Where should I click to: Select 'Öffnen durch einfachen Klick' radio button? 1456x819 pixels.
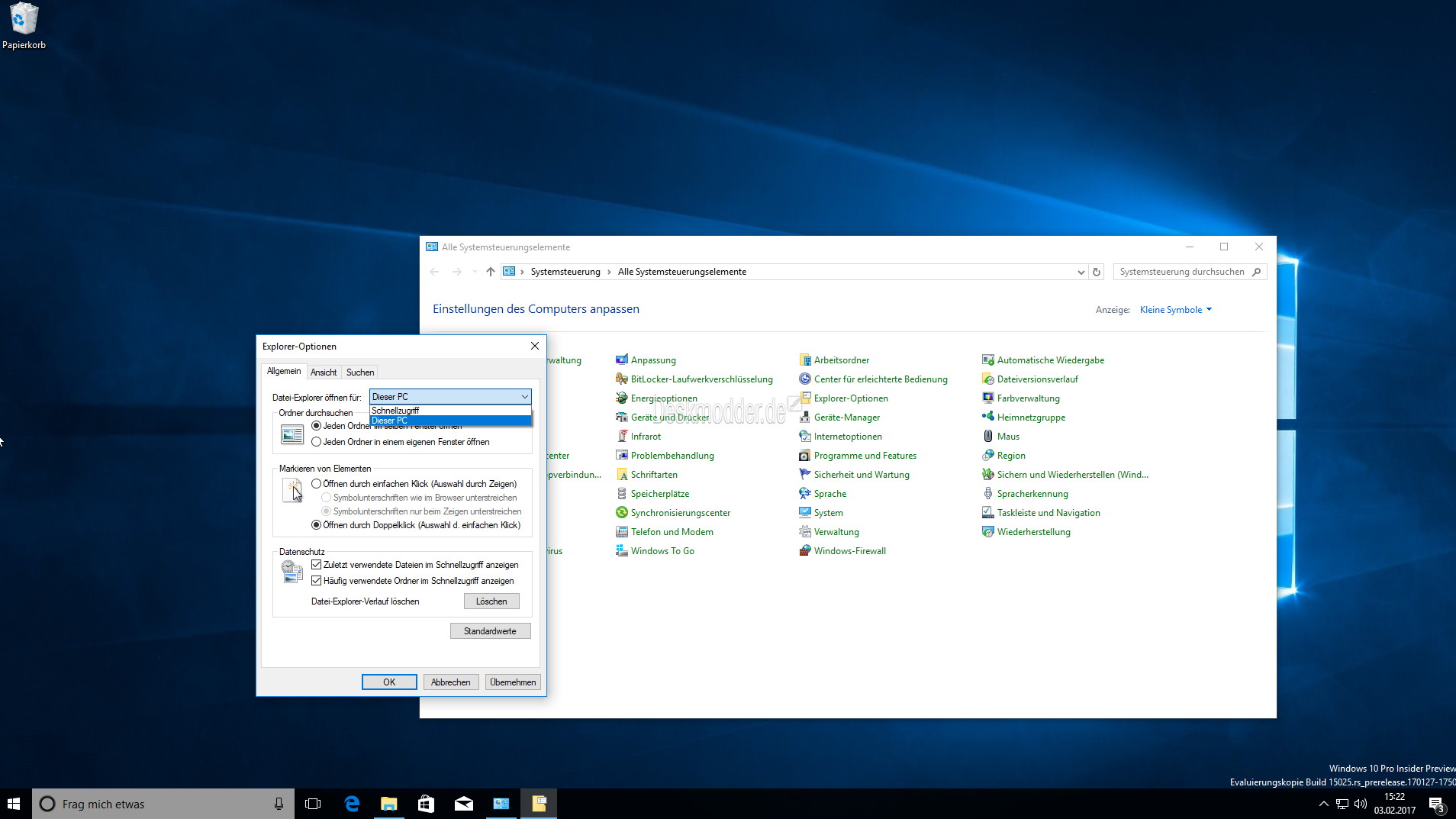(317, 484)
